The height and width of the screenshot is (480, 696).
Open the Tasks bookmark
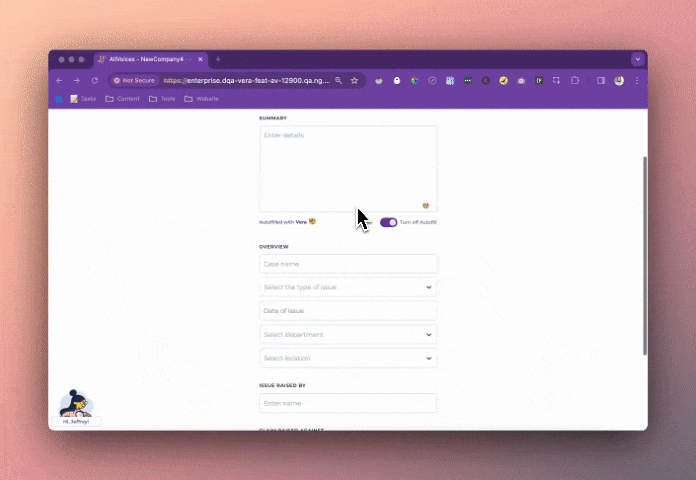tap(83, 99)
